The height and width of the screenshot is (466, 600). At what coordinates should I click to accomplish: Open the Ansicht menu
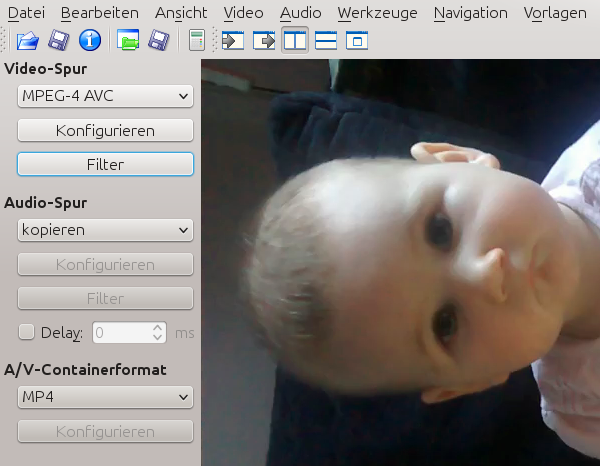[181, 13]
